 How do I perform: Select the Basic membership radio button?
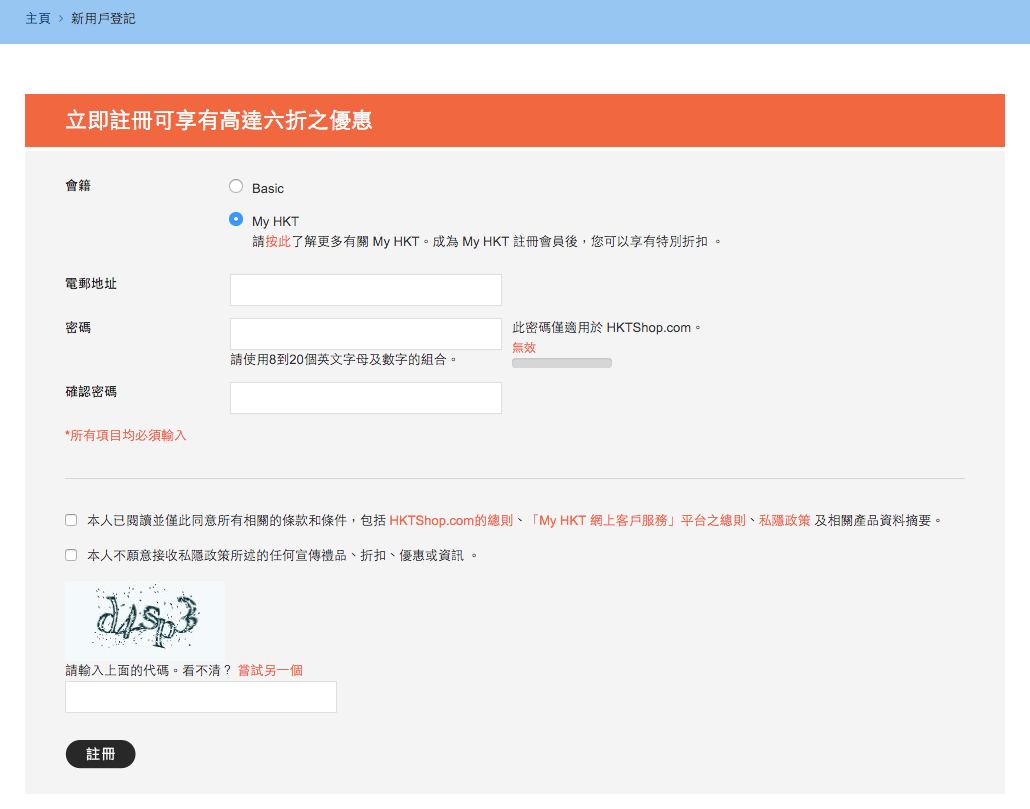tap(236, 186)
